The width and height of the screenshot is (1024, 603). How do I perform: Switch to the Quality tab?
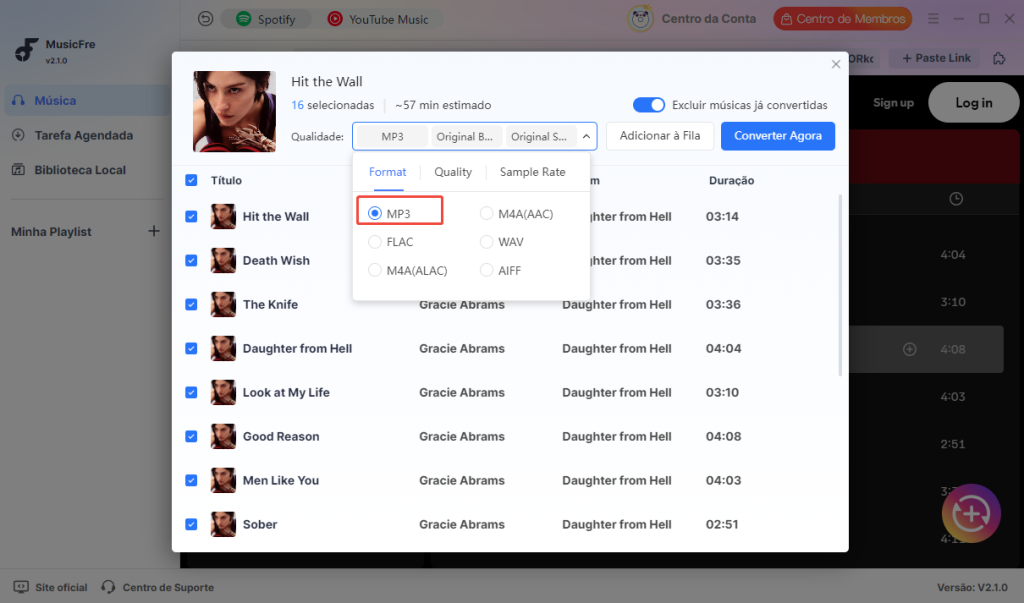coord(453,172)
